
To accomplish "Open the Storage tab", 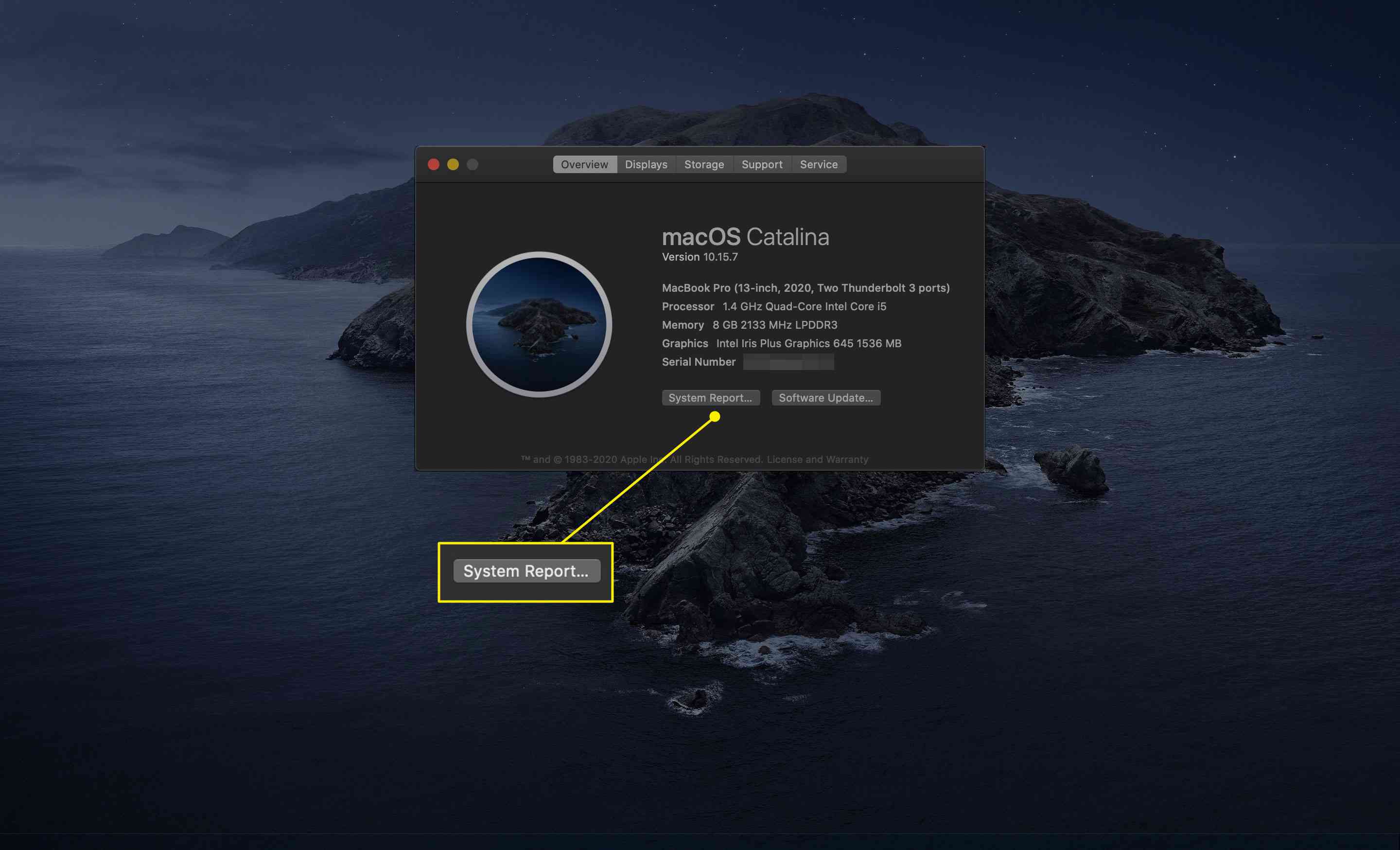I will point(704,164).
